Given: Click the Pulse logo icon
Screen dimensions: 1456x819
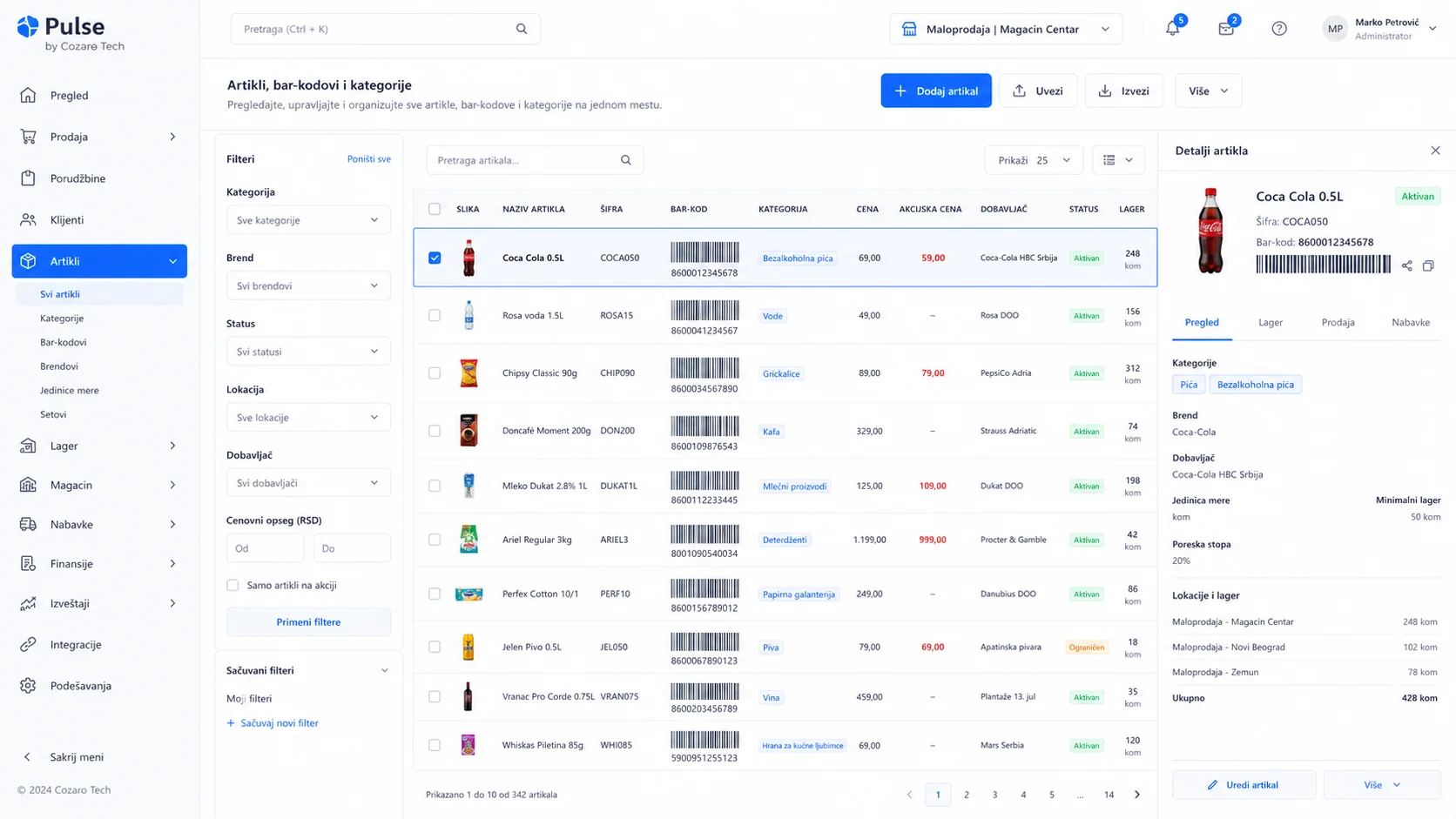Looking at the screenshot, I should point(28,27).
